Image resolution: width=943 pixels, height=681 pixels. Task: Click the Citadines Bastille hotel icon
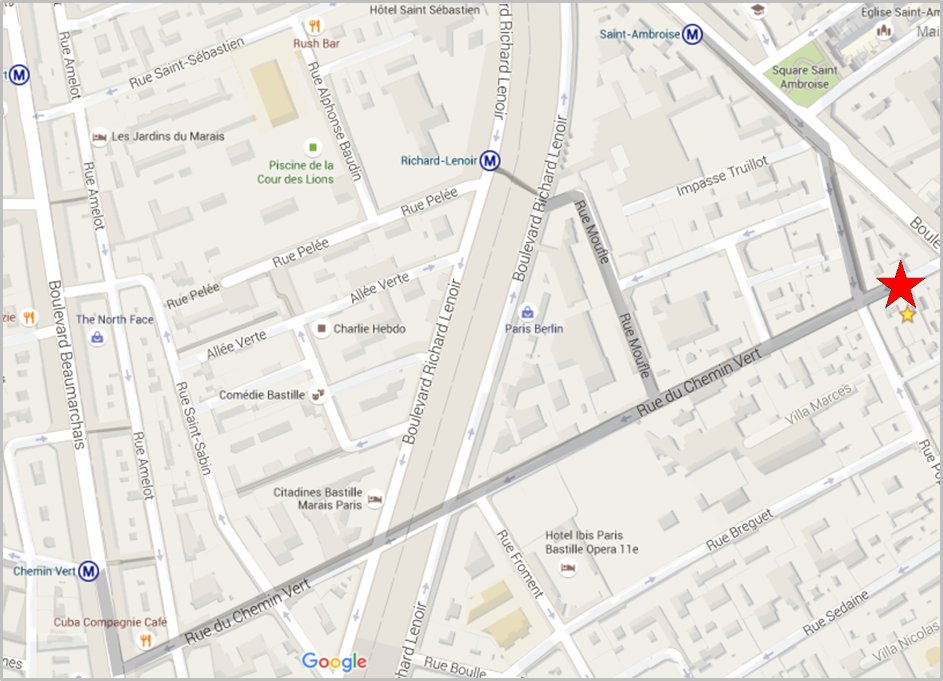point(375,499)
